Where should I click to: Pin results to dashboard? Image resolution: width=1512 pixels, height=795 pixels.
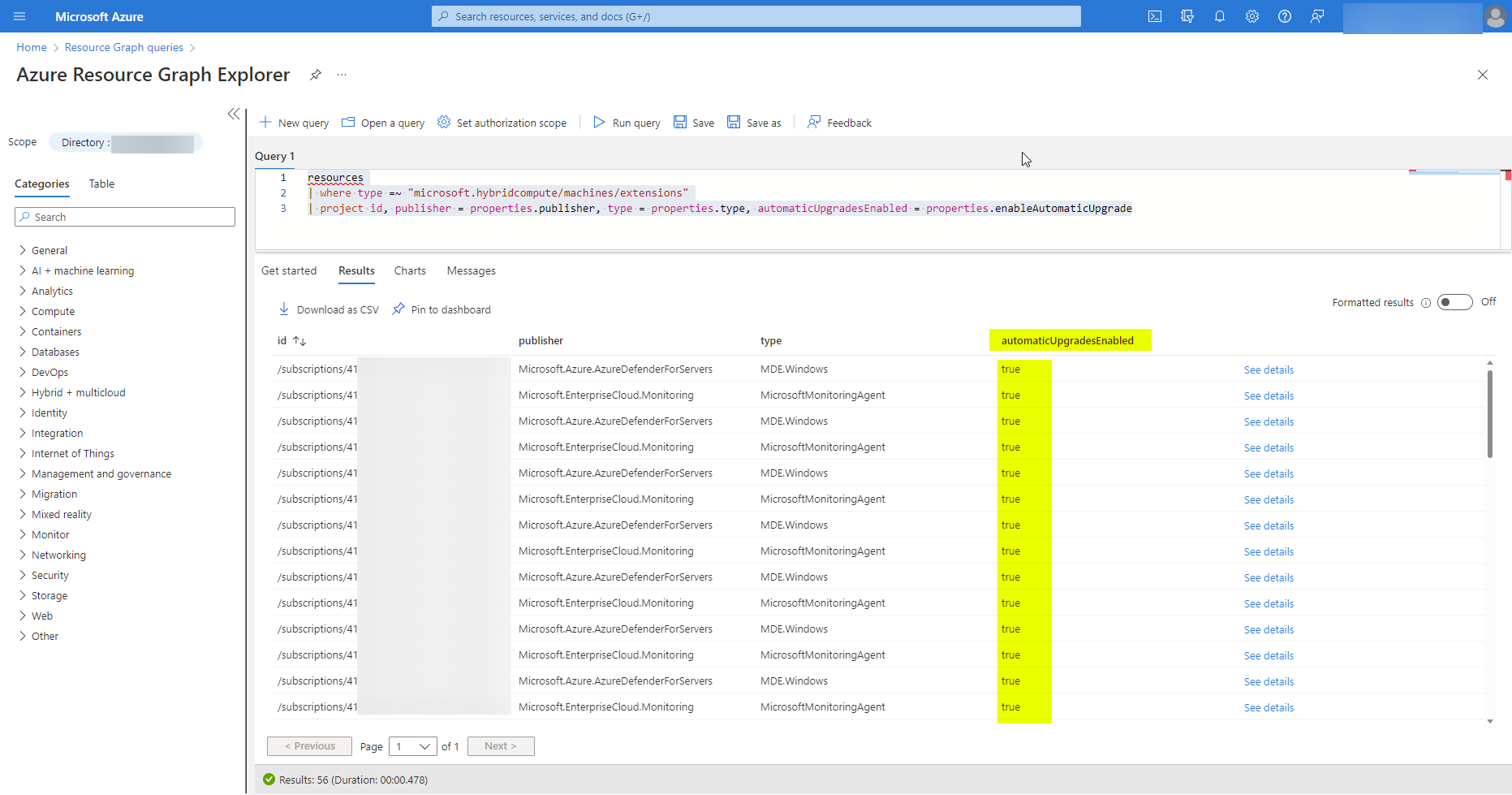pyautogui.click(x=442, y=309)
